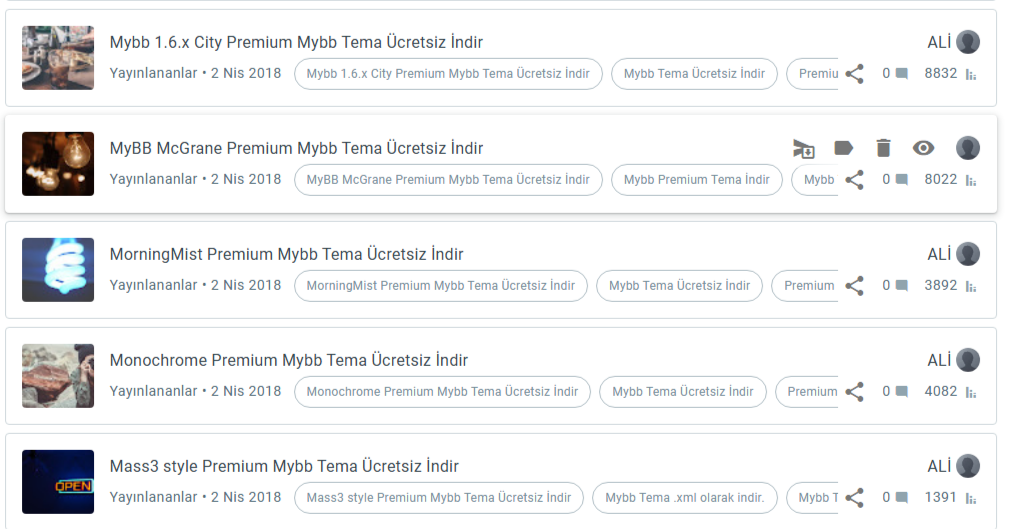The image size is (1013, 529).
Task: Select the 'Mybb Tema .xml olarak indir.' label
Action: 684,497
